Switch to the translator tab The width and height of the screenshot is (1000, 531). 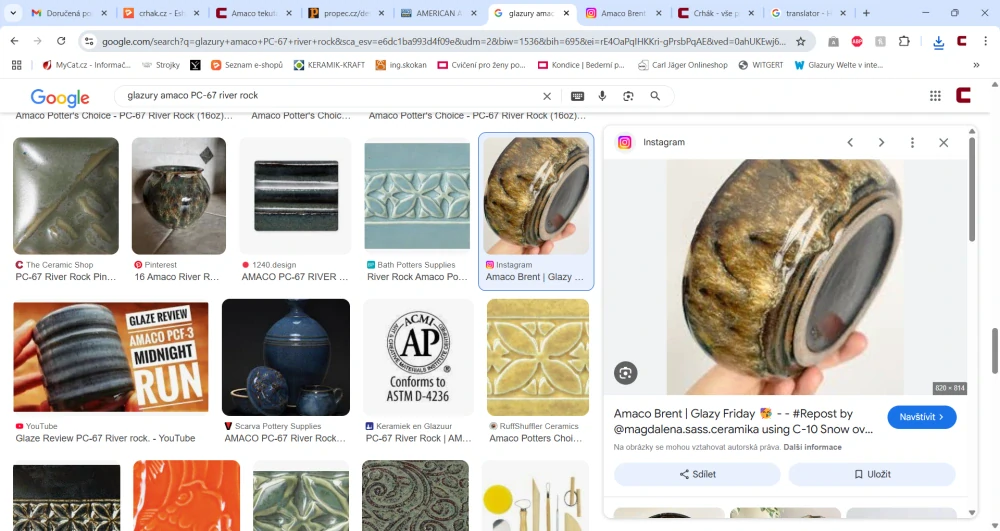tap(808, 13)
